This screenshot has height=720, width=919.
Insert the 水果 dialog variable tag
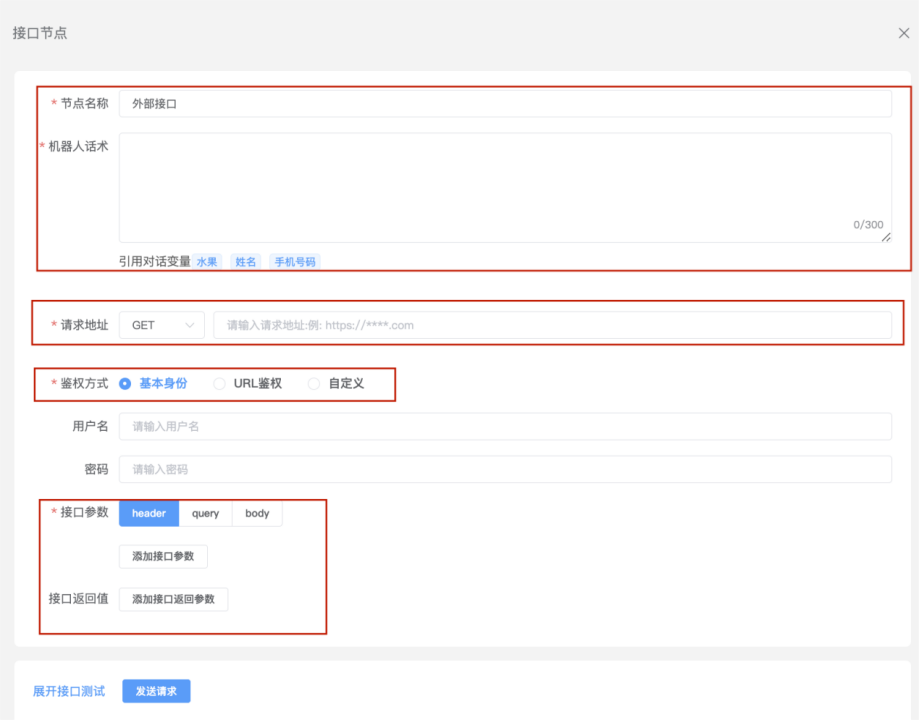(x=207, y=262)
